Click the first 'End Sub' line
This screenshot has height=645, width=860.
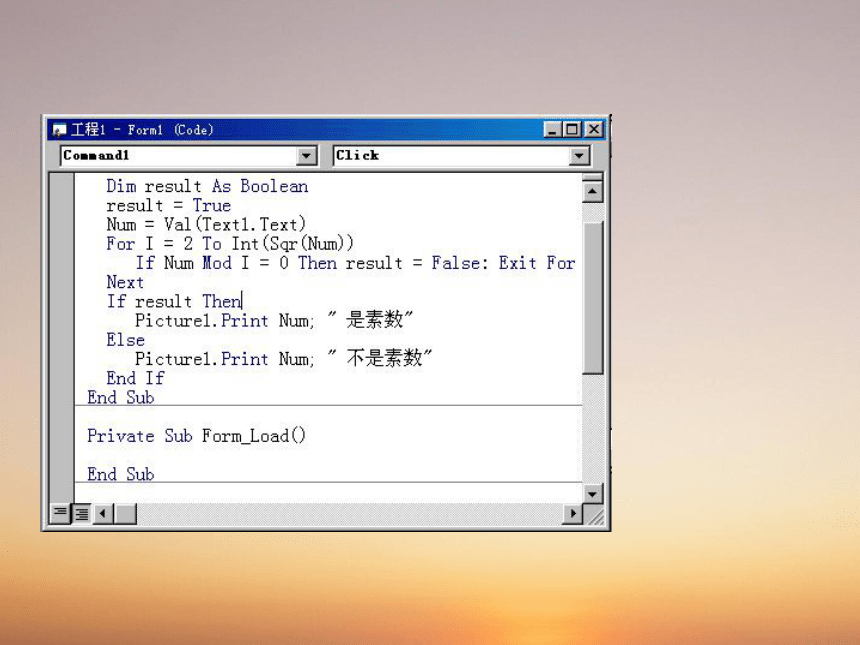121,397
